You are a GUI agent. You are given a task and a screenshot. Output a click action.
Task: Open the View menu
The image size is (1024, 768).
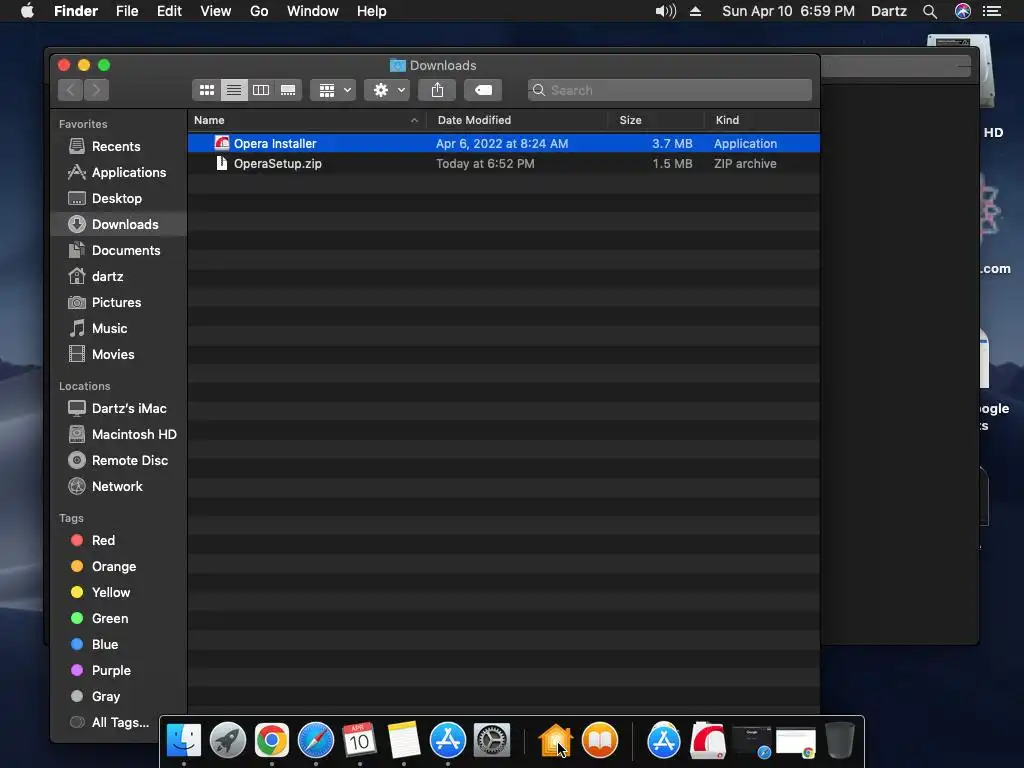coord(216,11)
